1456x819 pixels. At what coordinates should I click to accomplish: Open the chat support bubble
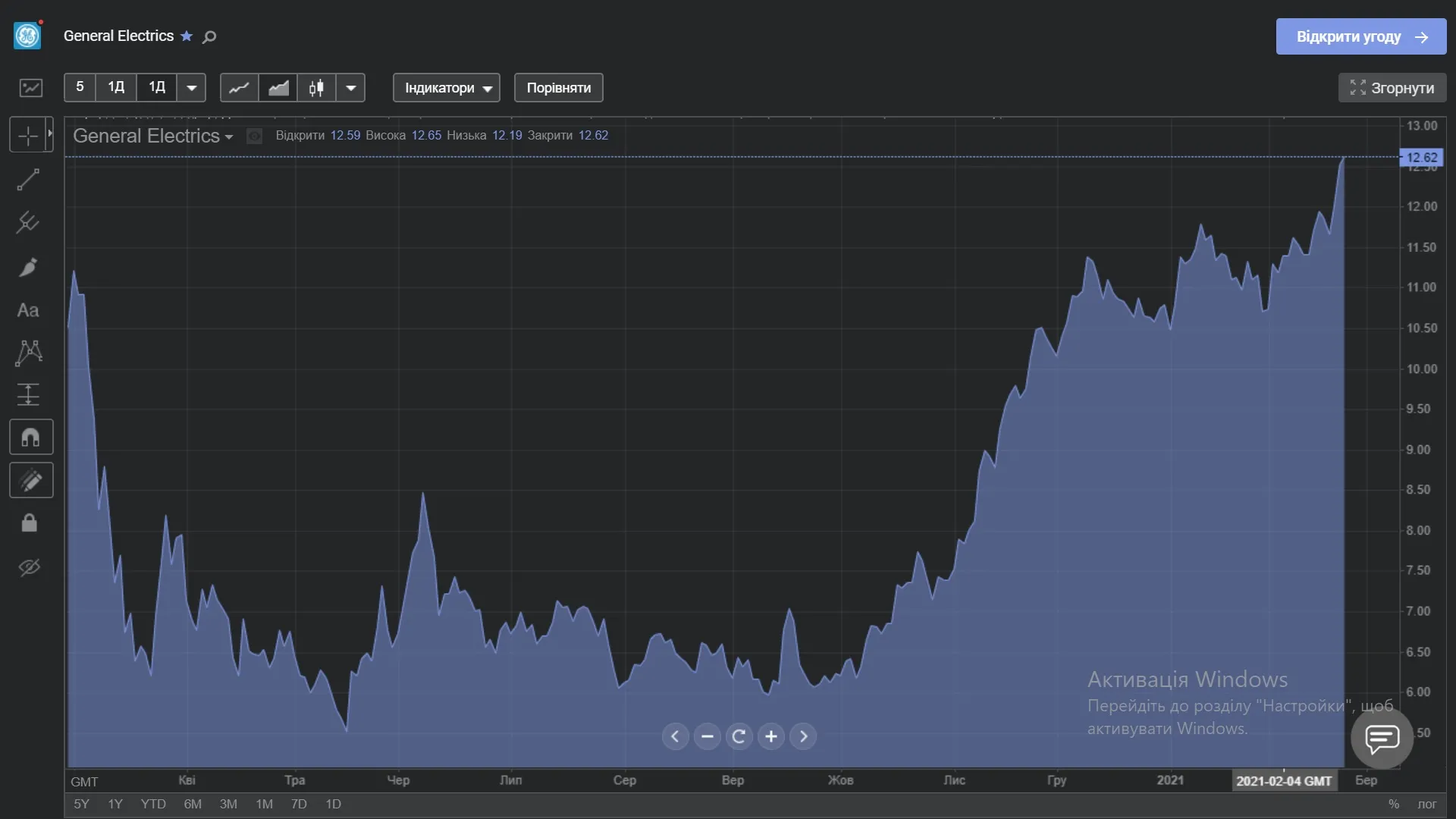point(1382,737)
